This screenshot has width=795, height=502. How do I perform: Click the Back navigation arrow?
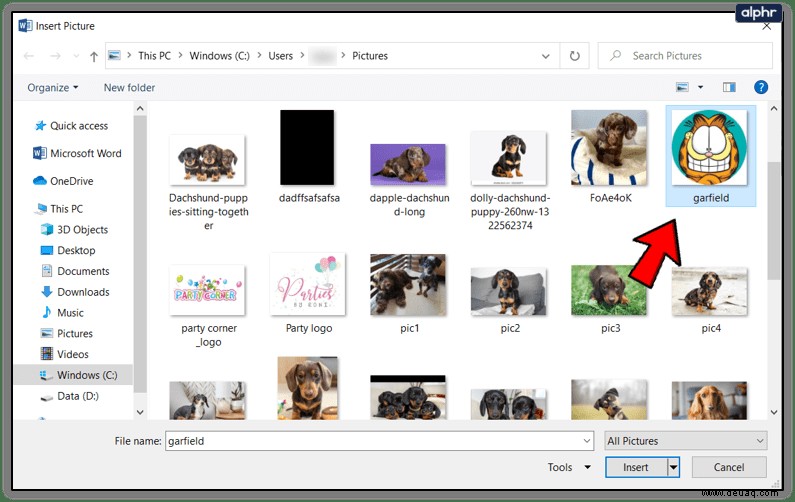point(29,56)
